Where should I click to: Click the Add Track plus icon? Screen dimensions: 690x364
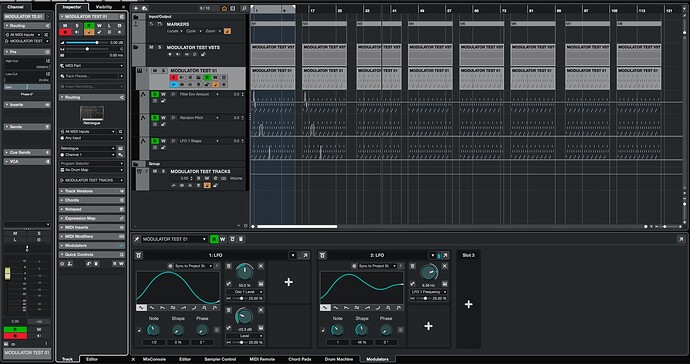point(136,8)
